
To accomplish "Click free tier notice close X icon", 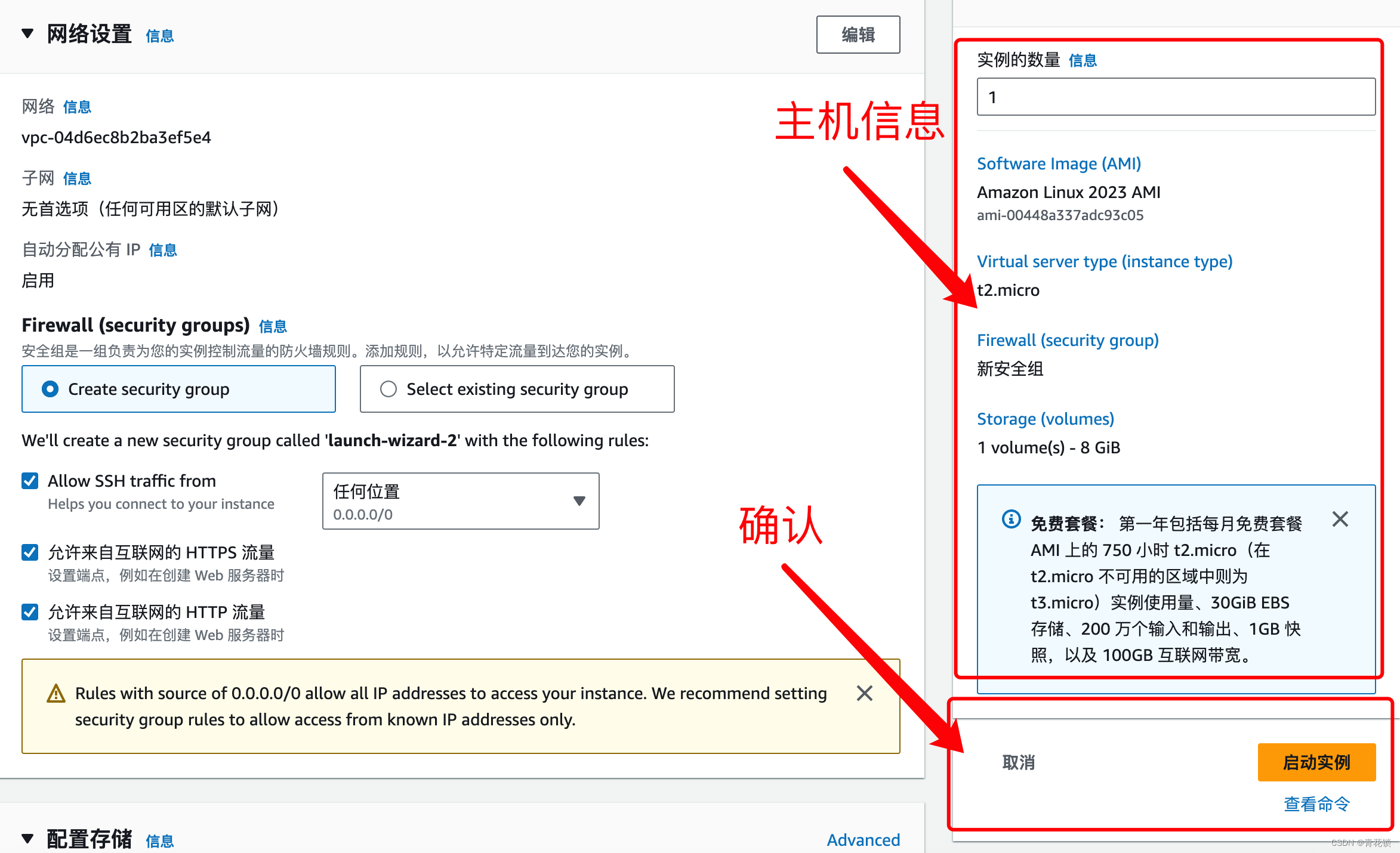I will tap(1341, 518).
